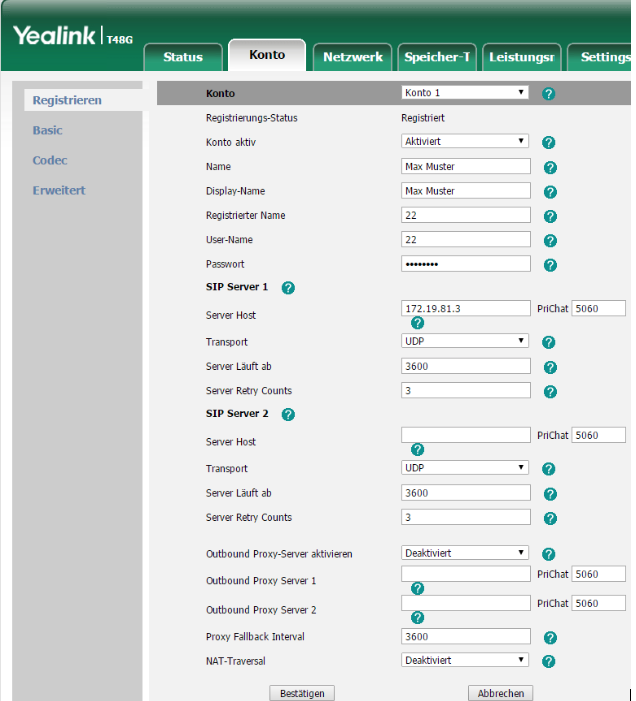Viewport: 636px width, 701px height.
Task: Focus the Display-Name input field
Action: [466, 191]
